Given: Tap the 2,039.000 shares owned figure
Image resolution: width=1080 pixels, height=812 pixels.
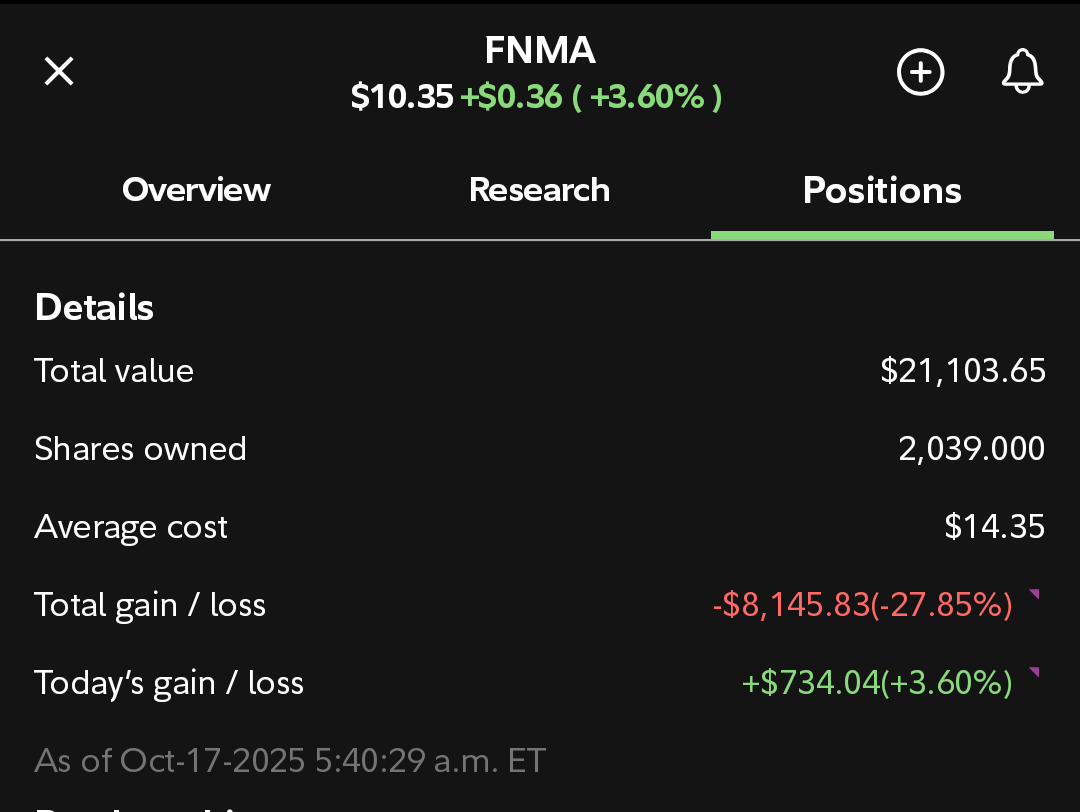Looking at the screenshot, I should (x=972, y=449).
